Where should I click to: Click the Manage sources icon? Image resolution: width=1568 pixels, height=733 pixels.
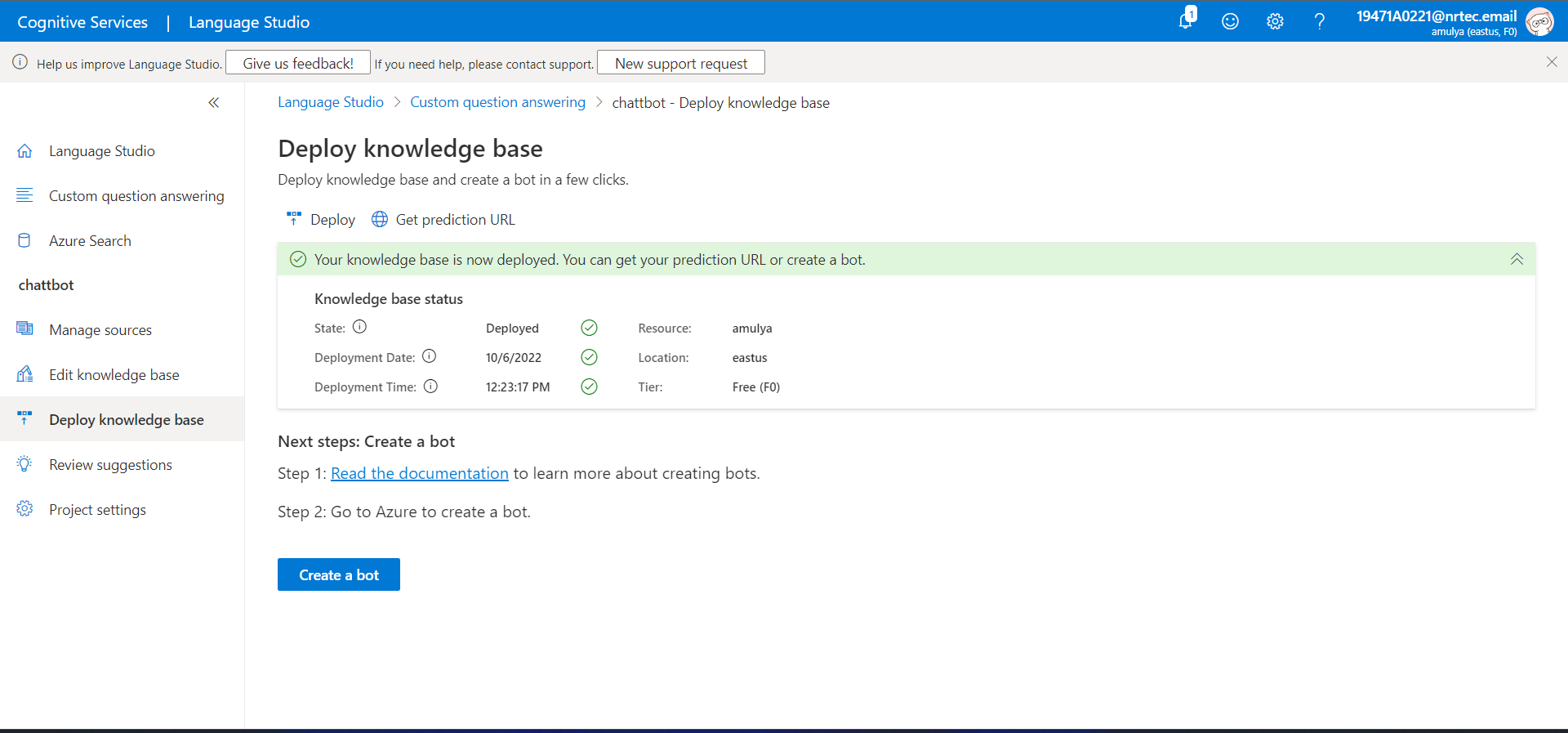(24, 329)
